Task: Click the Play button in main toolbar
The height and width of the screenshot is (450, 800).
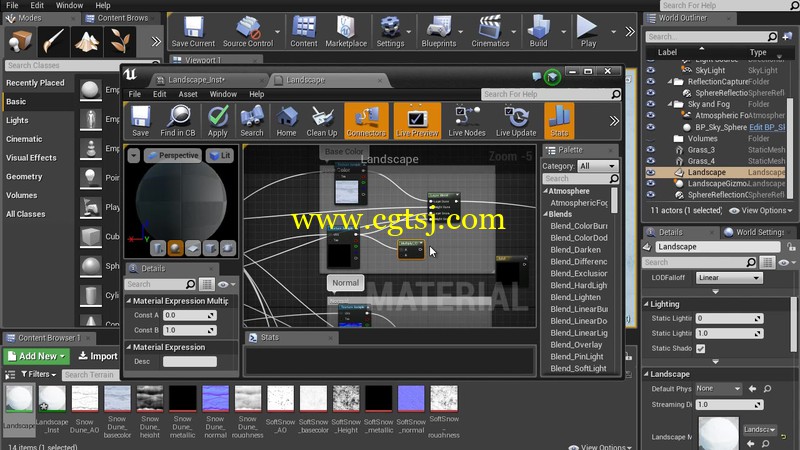Action: click(x=588, y=31)
